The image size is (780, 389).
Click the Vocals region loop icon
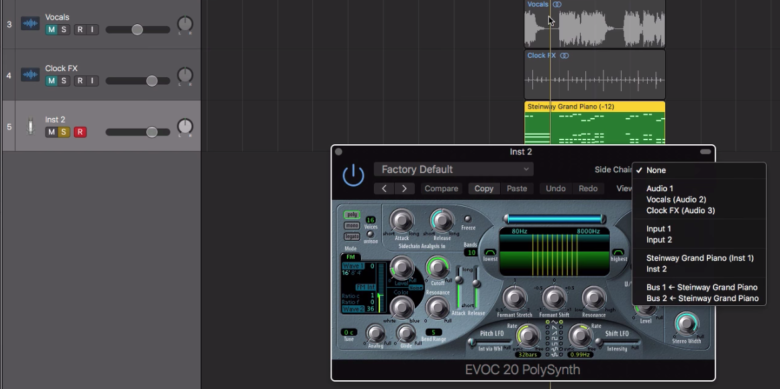click(557, 4)
